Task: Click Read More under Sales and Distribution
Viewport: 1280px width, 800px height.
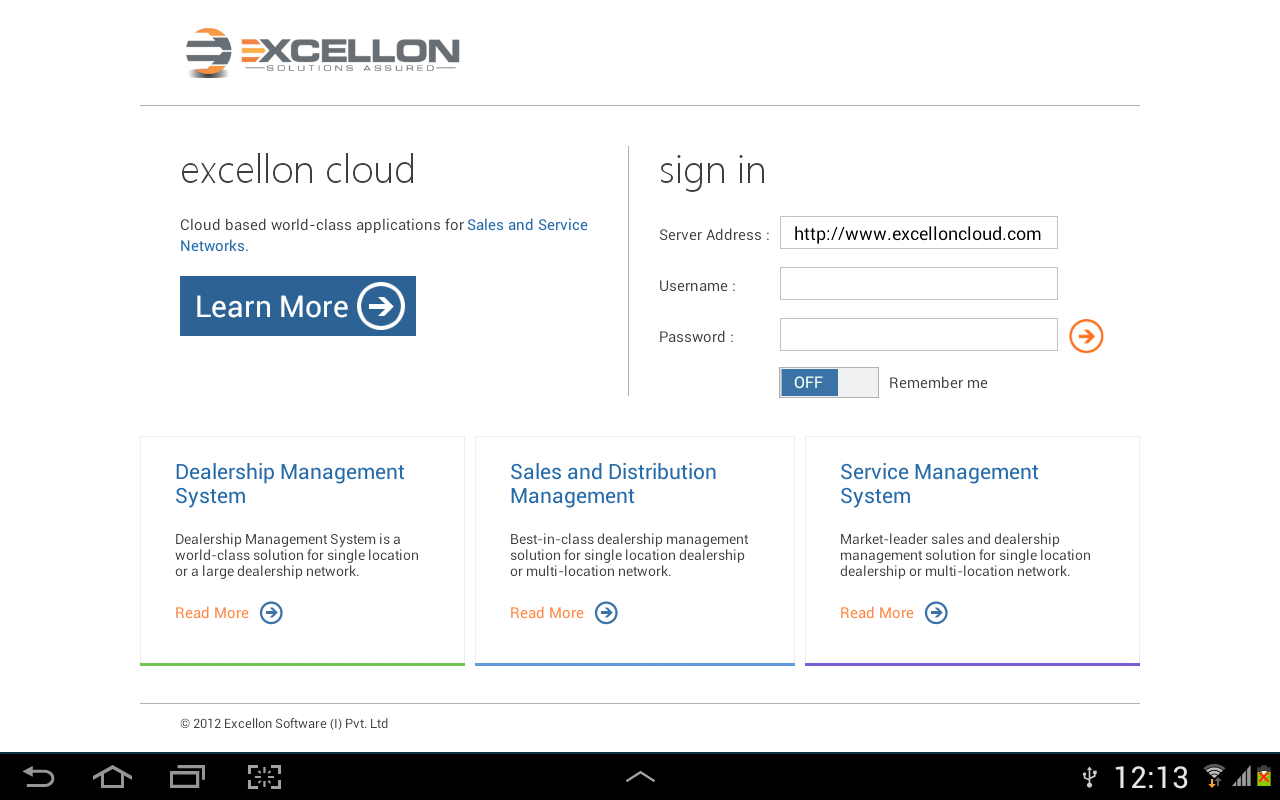Action: coord(547,613)
